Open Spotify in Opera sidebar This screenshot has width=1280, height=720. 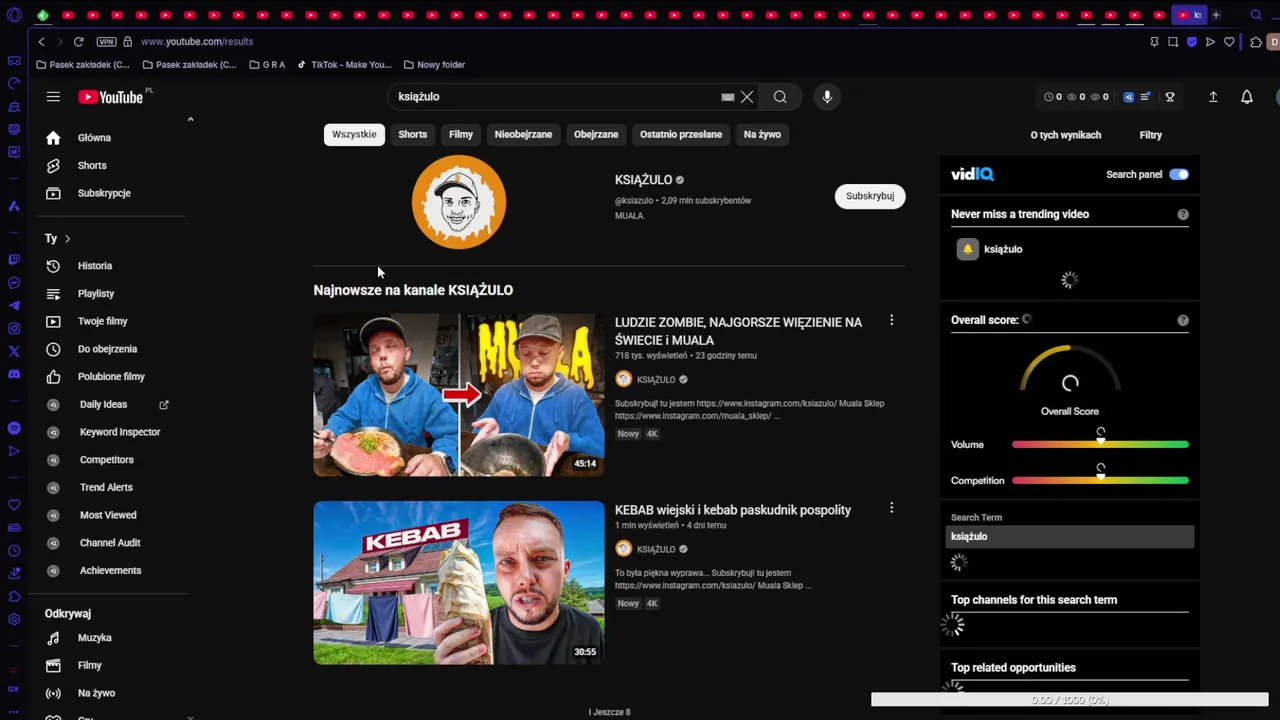(x=14, y=428)
